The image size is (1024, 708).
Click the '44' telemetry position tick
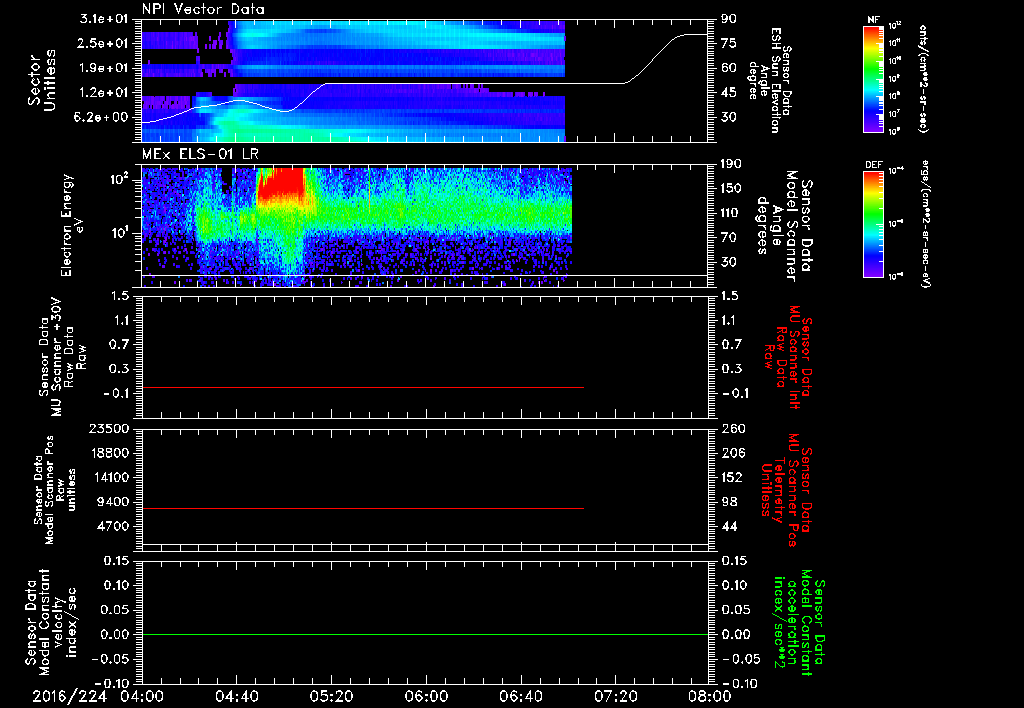tap(729, 526)
